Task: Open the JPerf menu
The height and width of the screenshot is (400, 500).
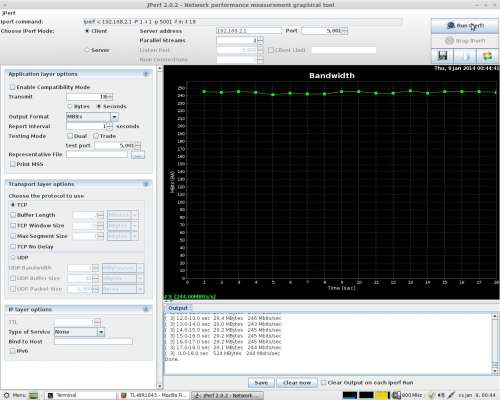Action: (9, 13)
